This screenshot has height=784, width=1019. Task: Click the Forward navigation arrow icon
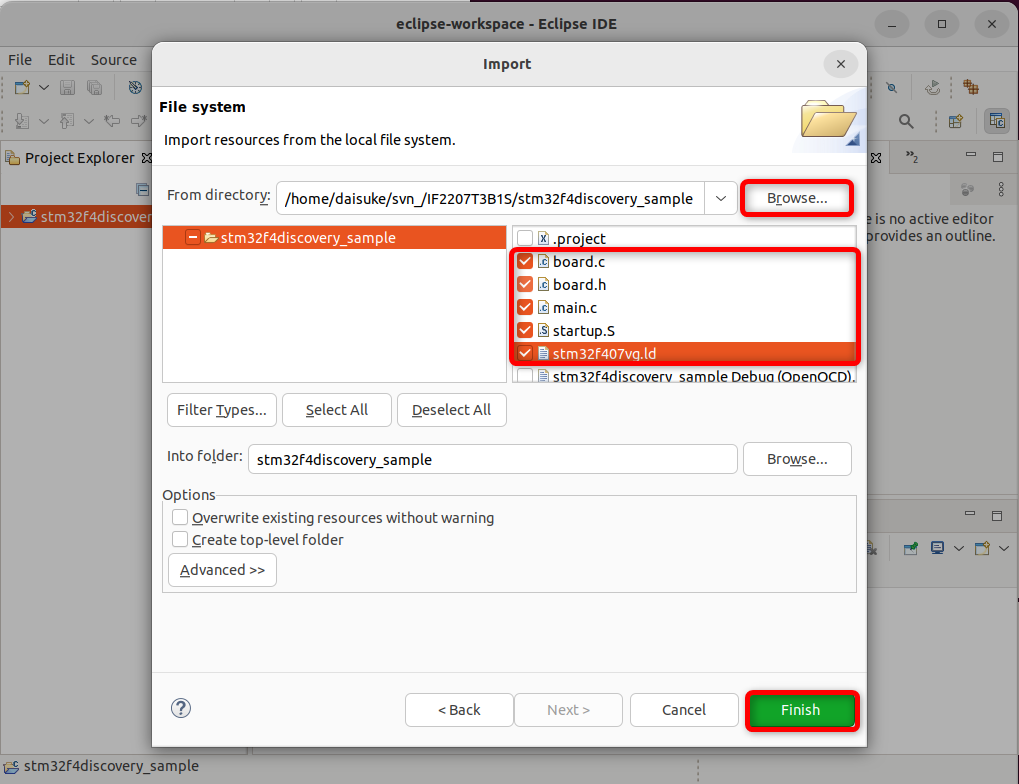(138, 121)
